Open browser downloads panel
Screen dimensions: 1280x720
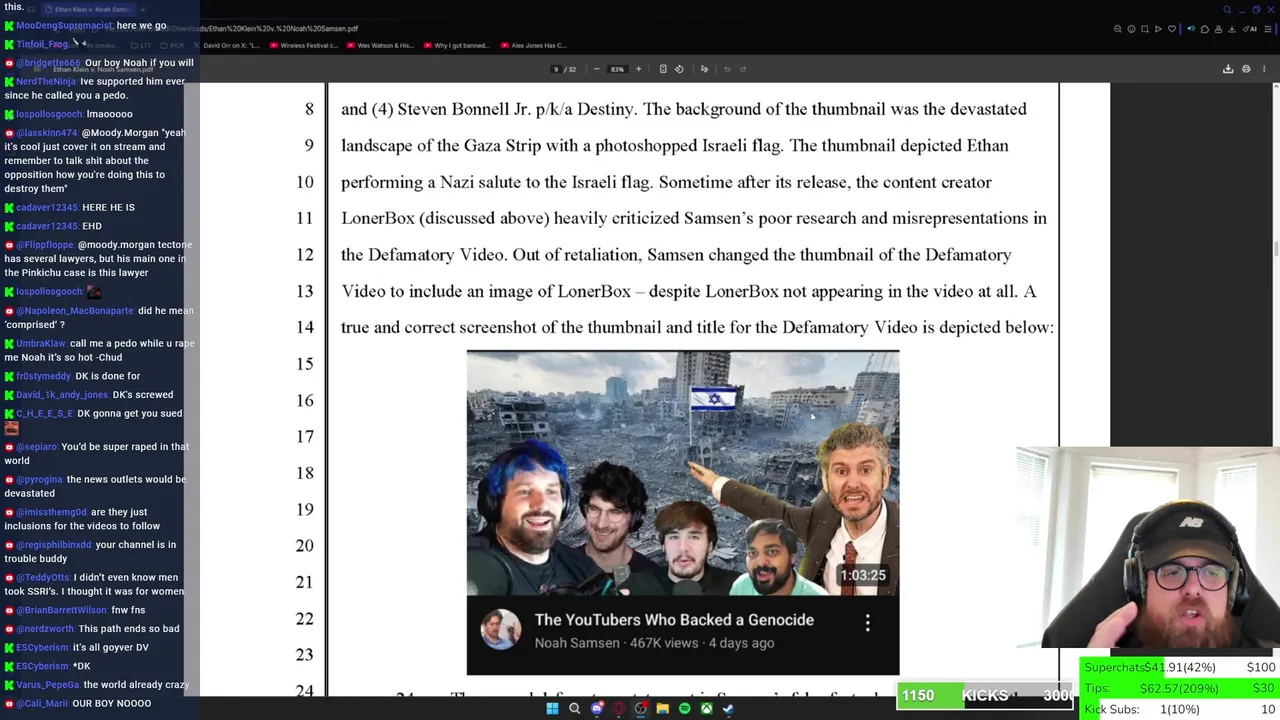[1232, 29]
